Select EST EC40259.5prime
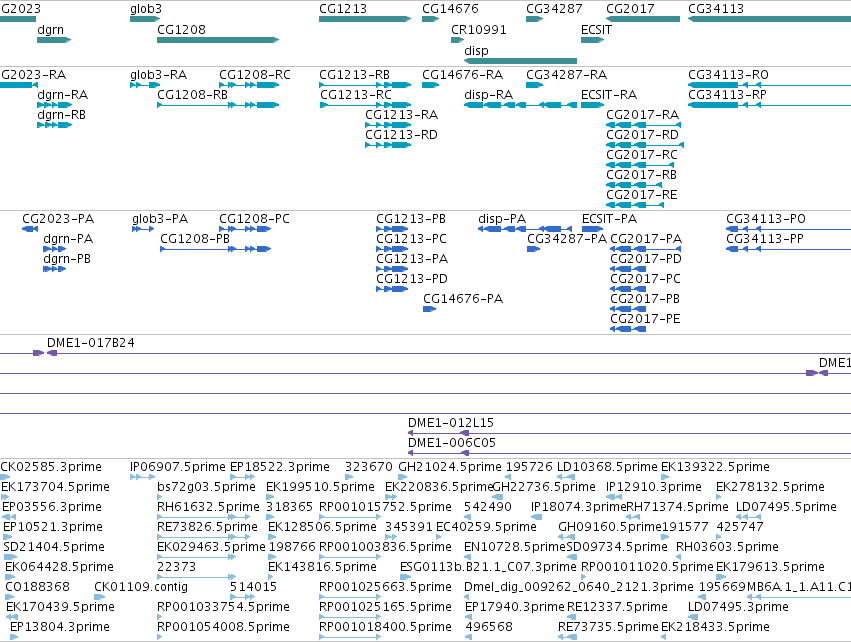The image size is (851, 642). [486, 527]
